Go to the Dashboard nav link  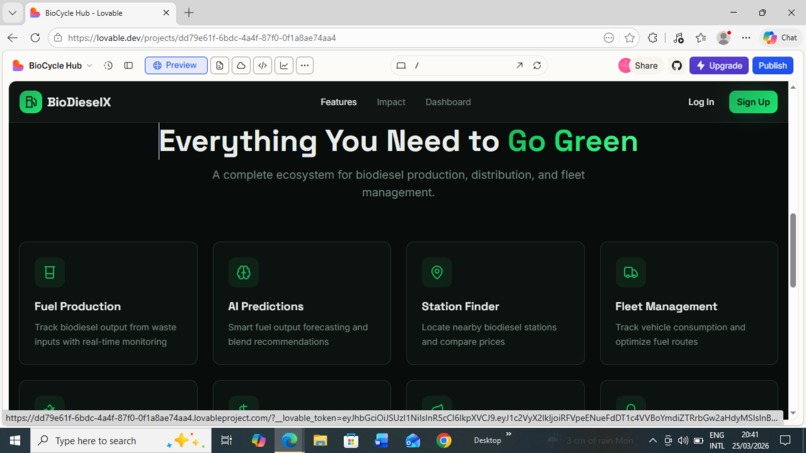pos(448,102)
